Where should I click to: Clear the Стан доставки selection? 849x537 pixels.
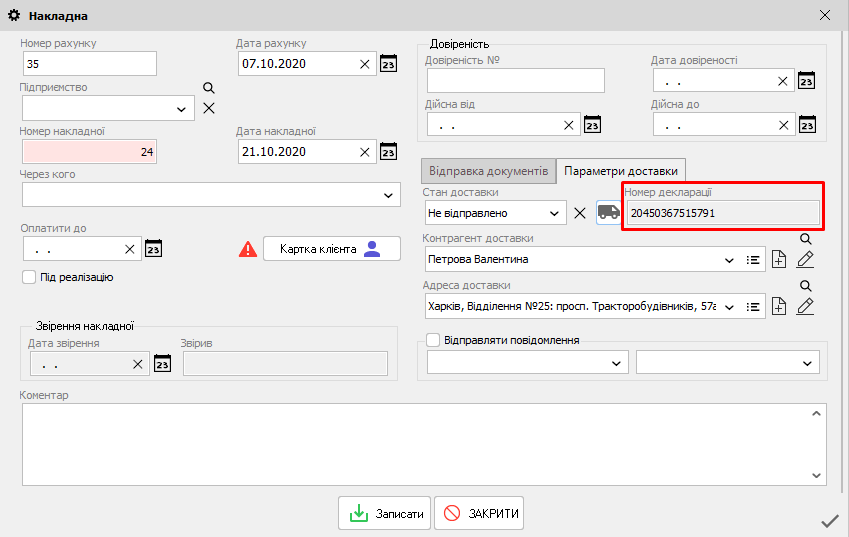[579, 213]
